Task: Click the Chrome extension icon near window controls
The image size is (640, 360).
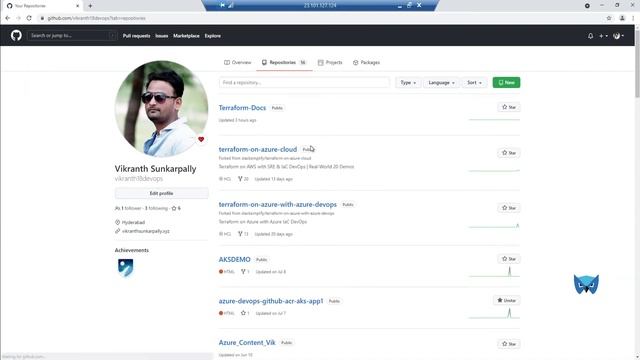Action: [x=587, y=6]
